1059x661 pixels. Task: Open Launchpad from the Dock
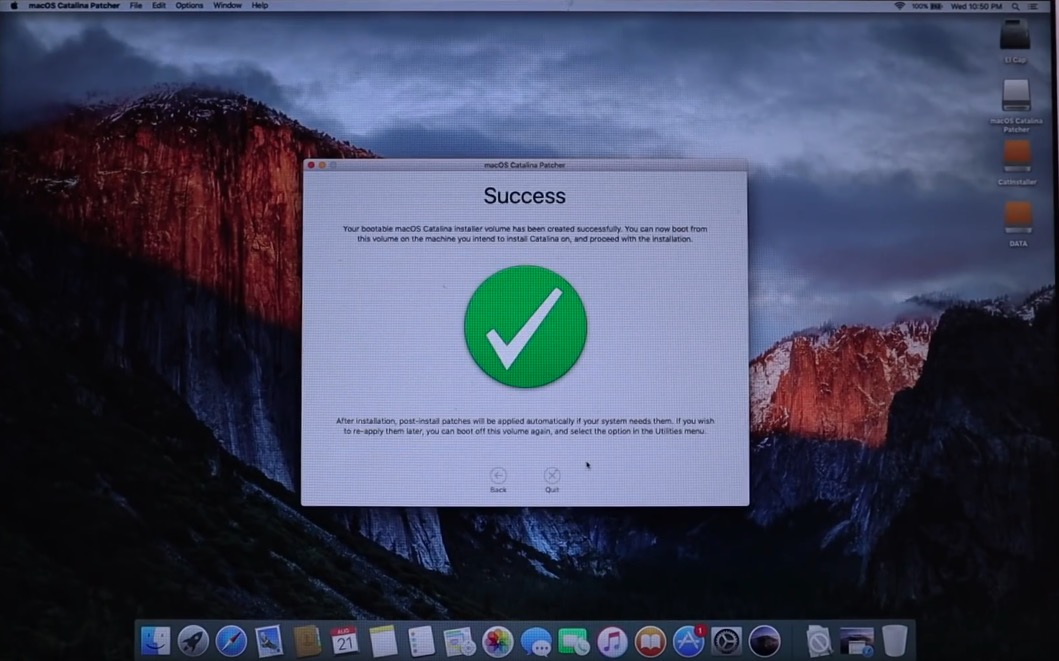pyautogui.click(x=193, y=640)
